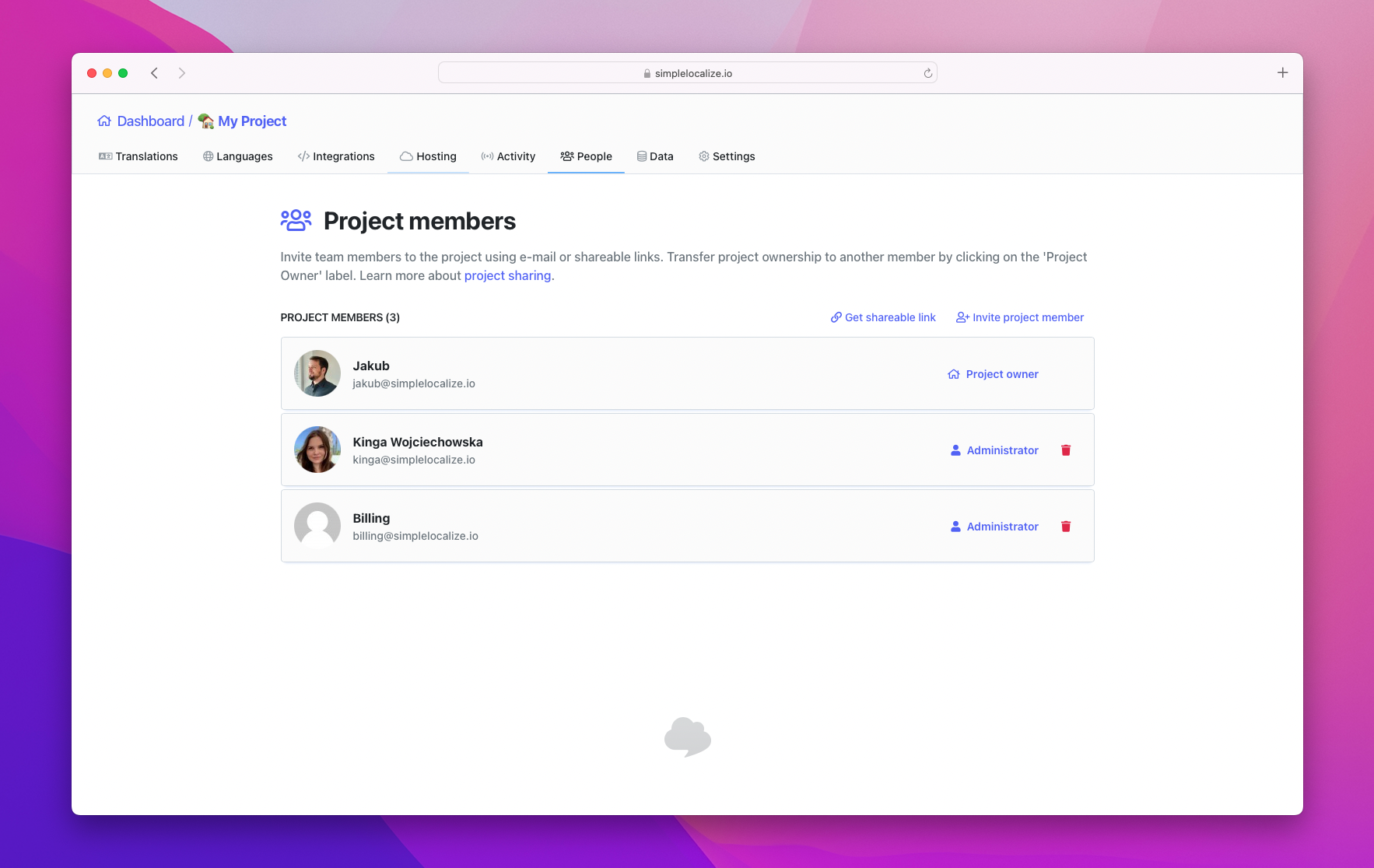Click the Dashboard home icon in breadcrumb
This screenshot has width=1374, height=868.
coord(104,121)
